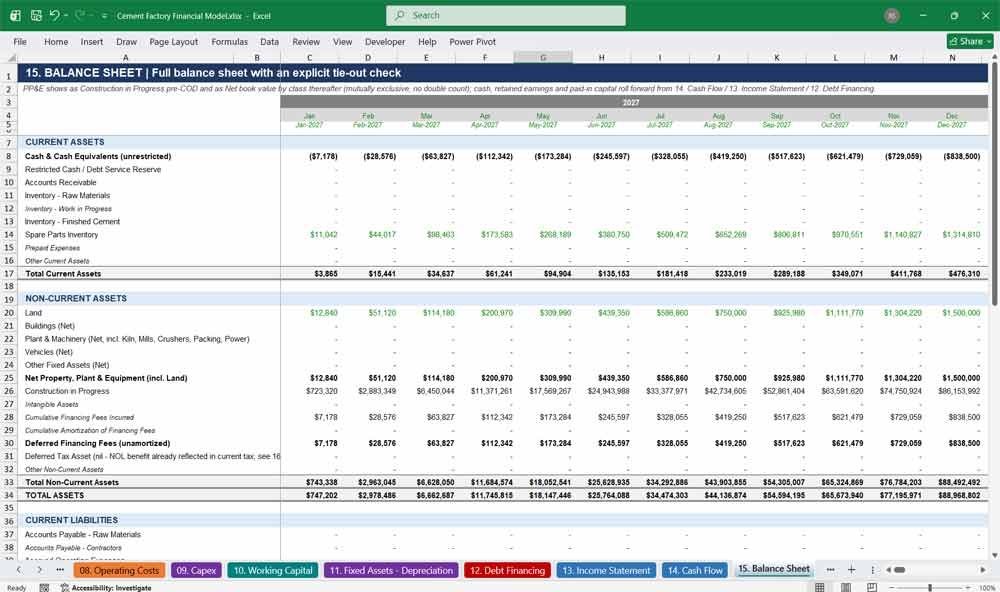Image resolution: width=1000 pixels, height=592 pixels.
Task: Switch to the 12. Debt Financing sheet
Action: 508,570
